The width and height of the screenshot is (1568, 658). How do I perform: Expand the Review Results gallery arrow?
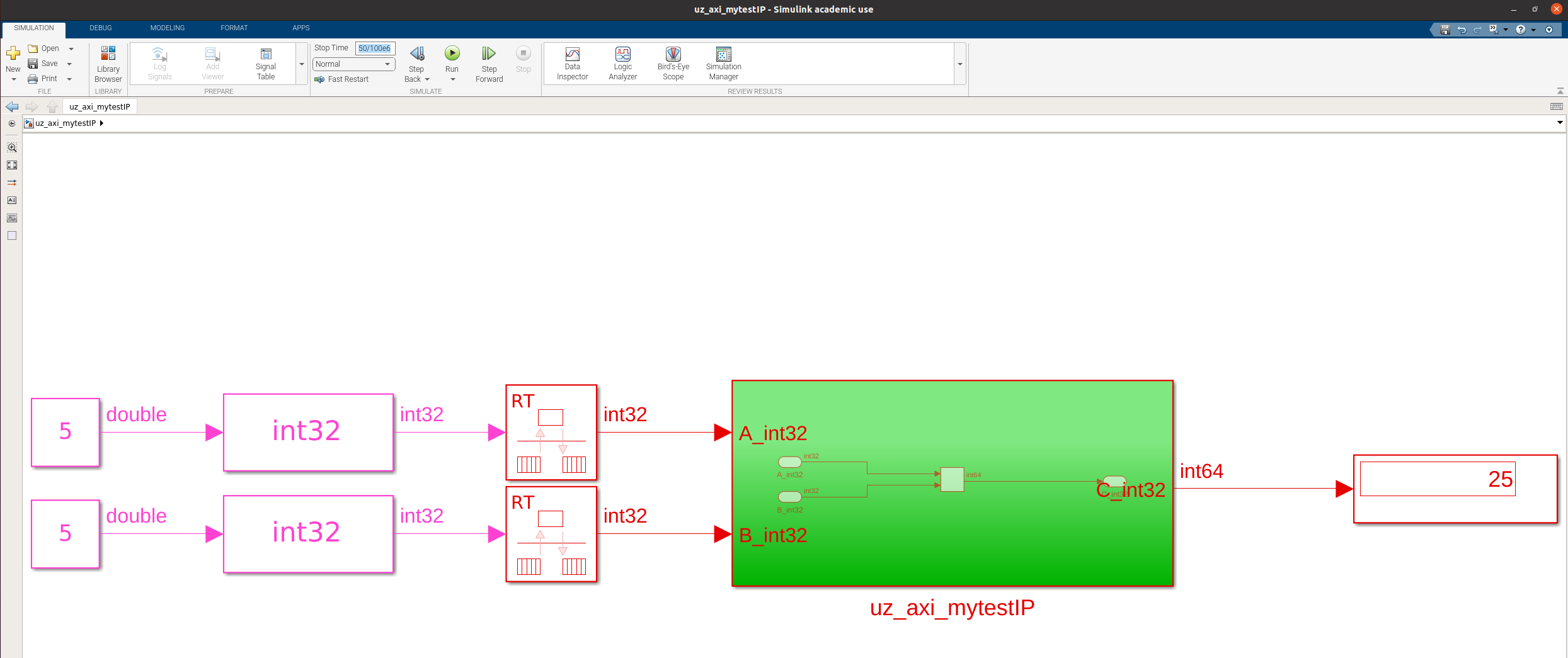click(x=959, y=64)
